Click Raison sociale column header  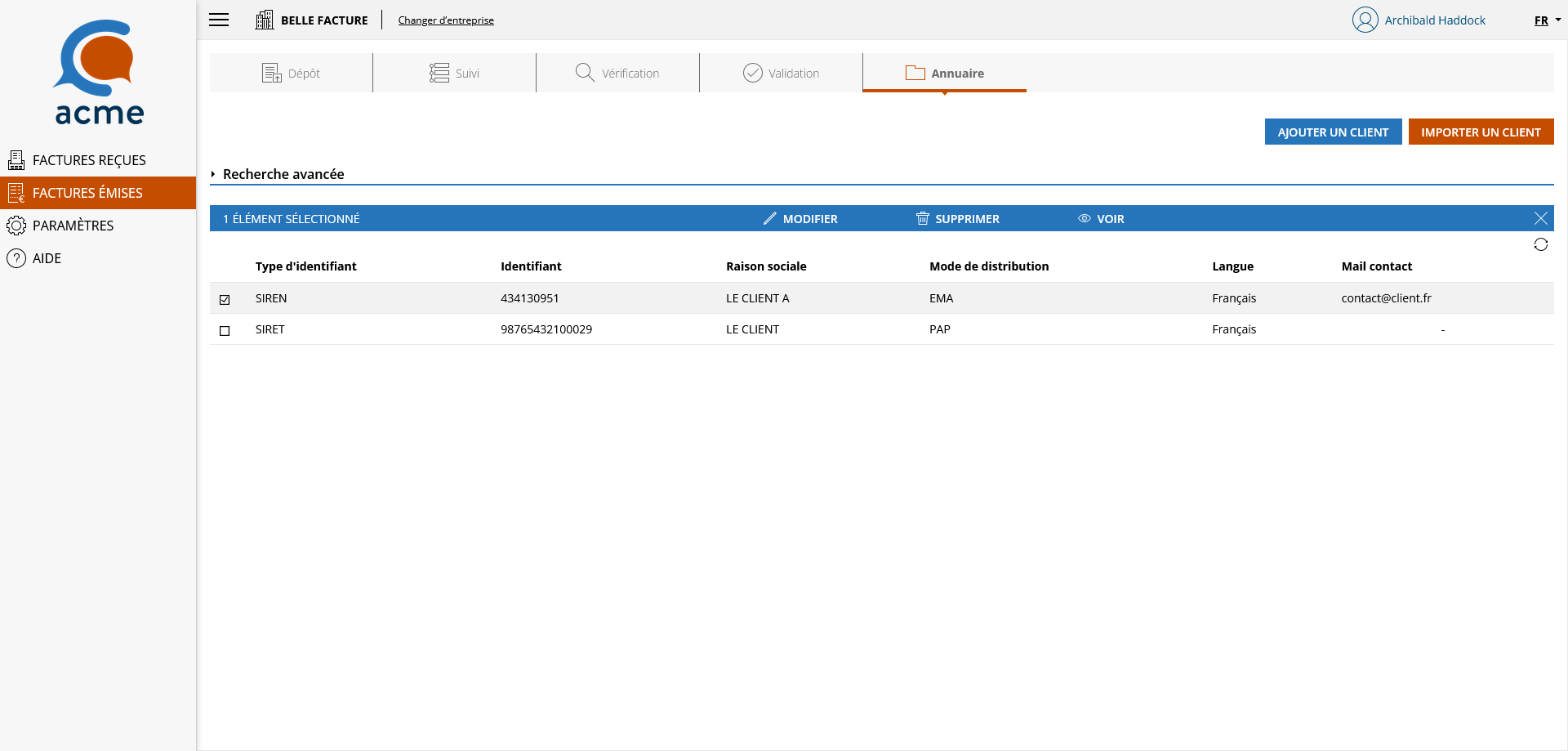[766, 266]
